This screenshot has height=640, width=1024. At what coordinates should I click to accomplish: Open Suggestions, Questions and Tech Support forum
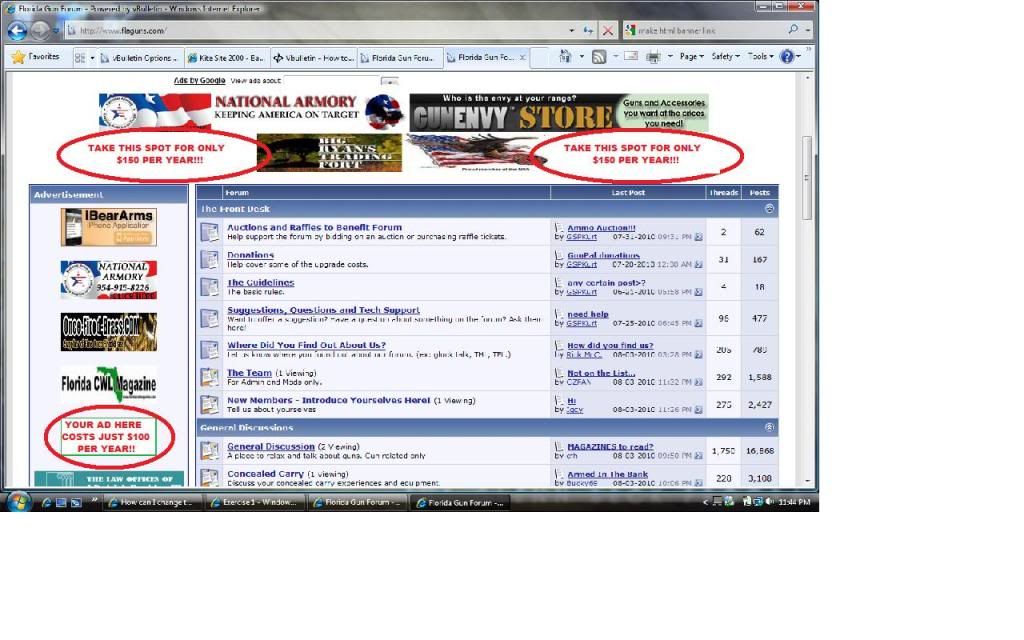323,310
